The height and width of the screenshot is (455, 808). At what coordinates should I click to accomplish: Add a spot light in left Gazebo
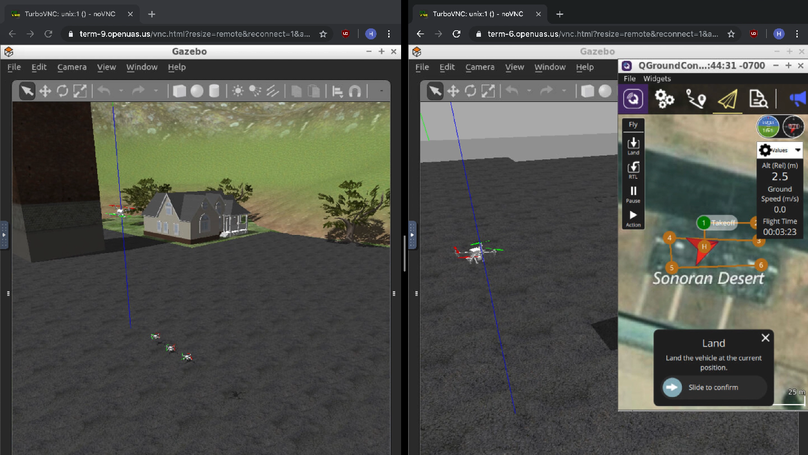tap(255, 91)
